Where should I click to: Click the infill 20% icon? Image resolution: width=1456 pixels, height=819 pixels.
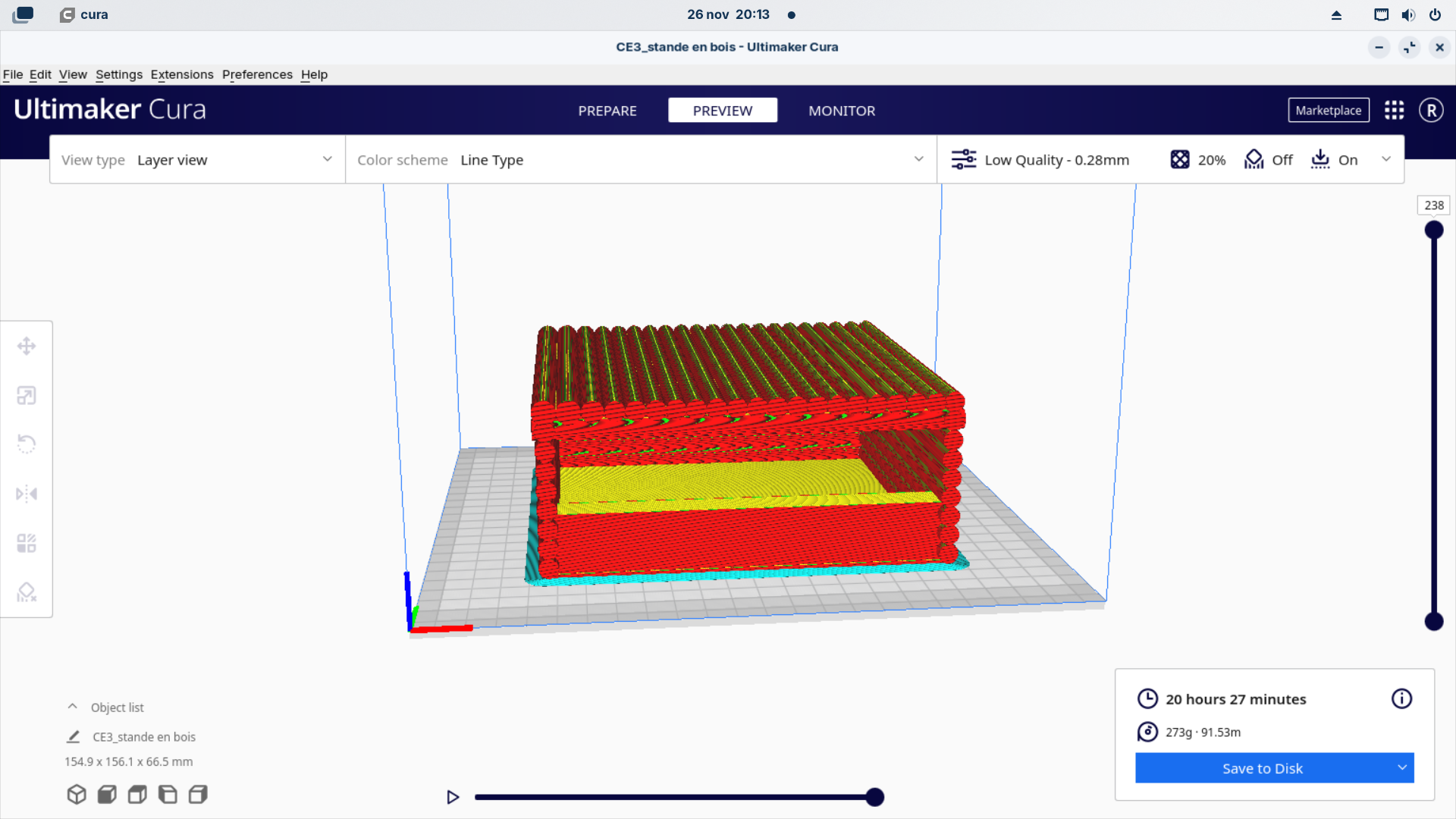[x=1180, y=159]
